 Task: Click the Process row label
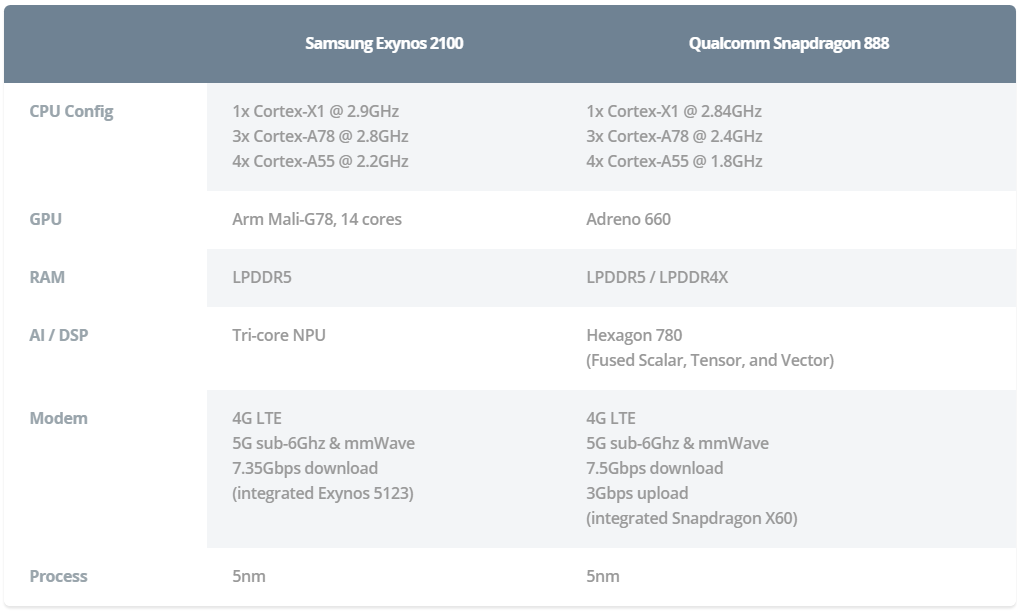click(58, 576)
